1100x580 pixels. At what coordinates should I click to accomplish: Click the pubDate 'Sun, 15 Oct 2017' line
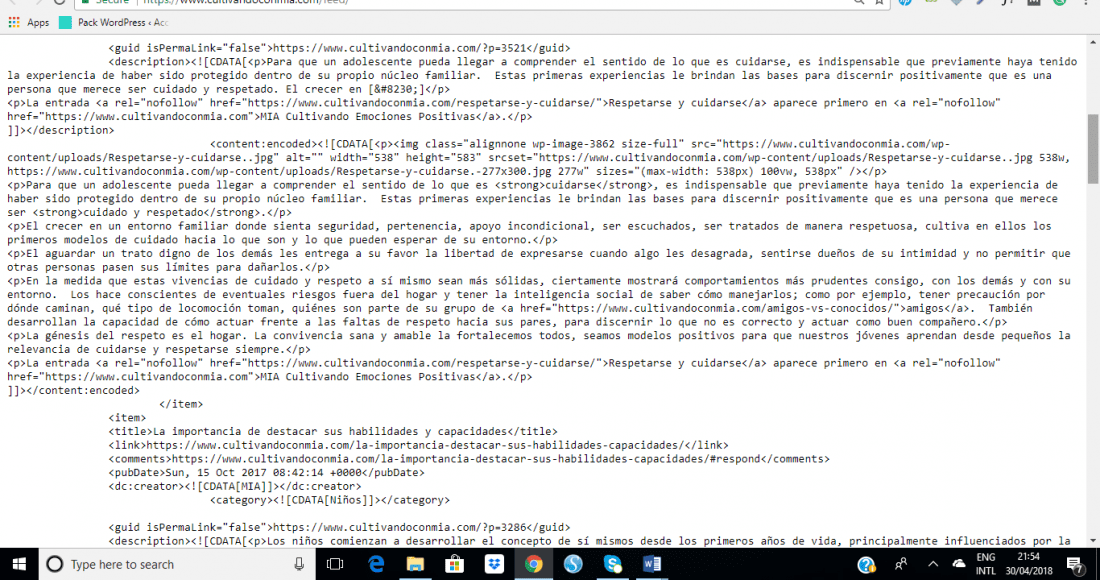(x=266, y=473)
